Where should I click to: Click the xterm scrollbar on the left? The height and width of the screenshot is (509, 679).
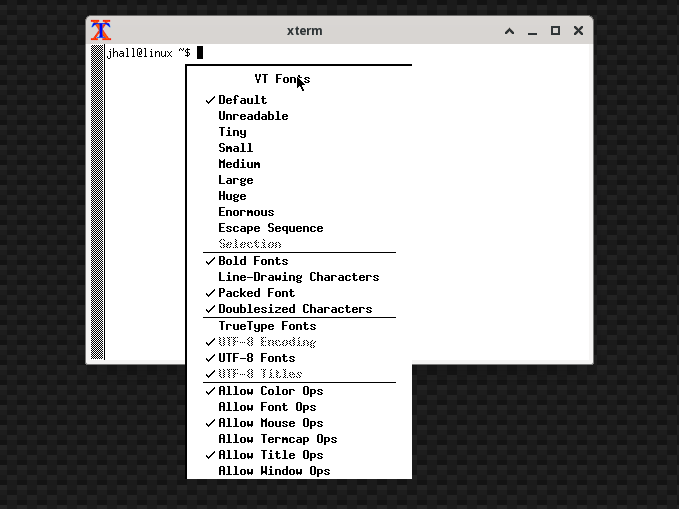pos(97,202)
